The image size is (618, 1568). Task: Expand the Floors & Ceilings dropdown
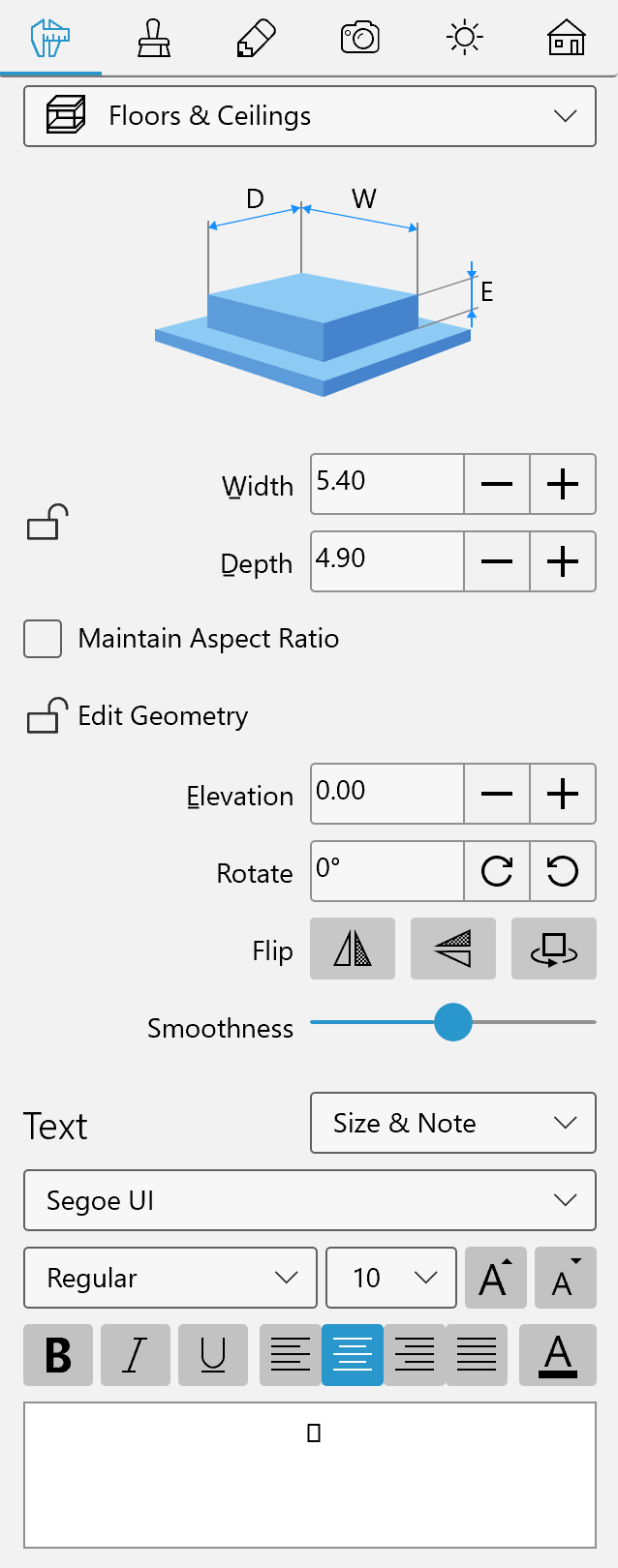point(310,116)
